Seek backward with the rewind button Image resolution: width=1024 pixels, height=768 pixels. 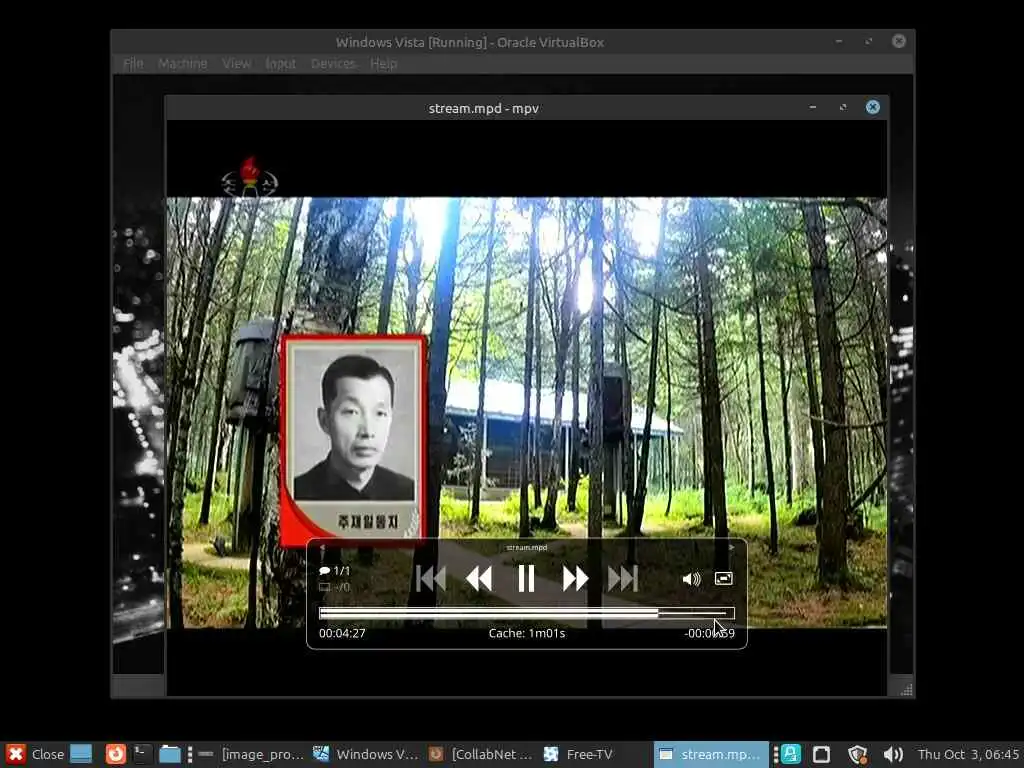click(479, 579)
